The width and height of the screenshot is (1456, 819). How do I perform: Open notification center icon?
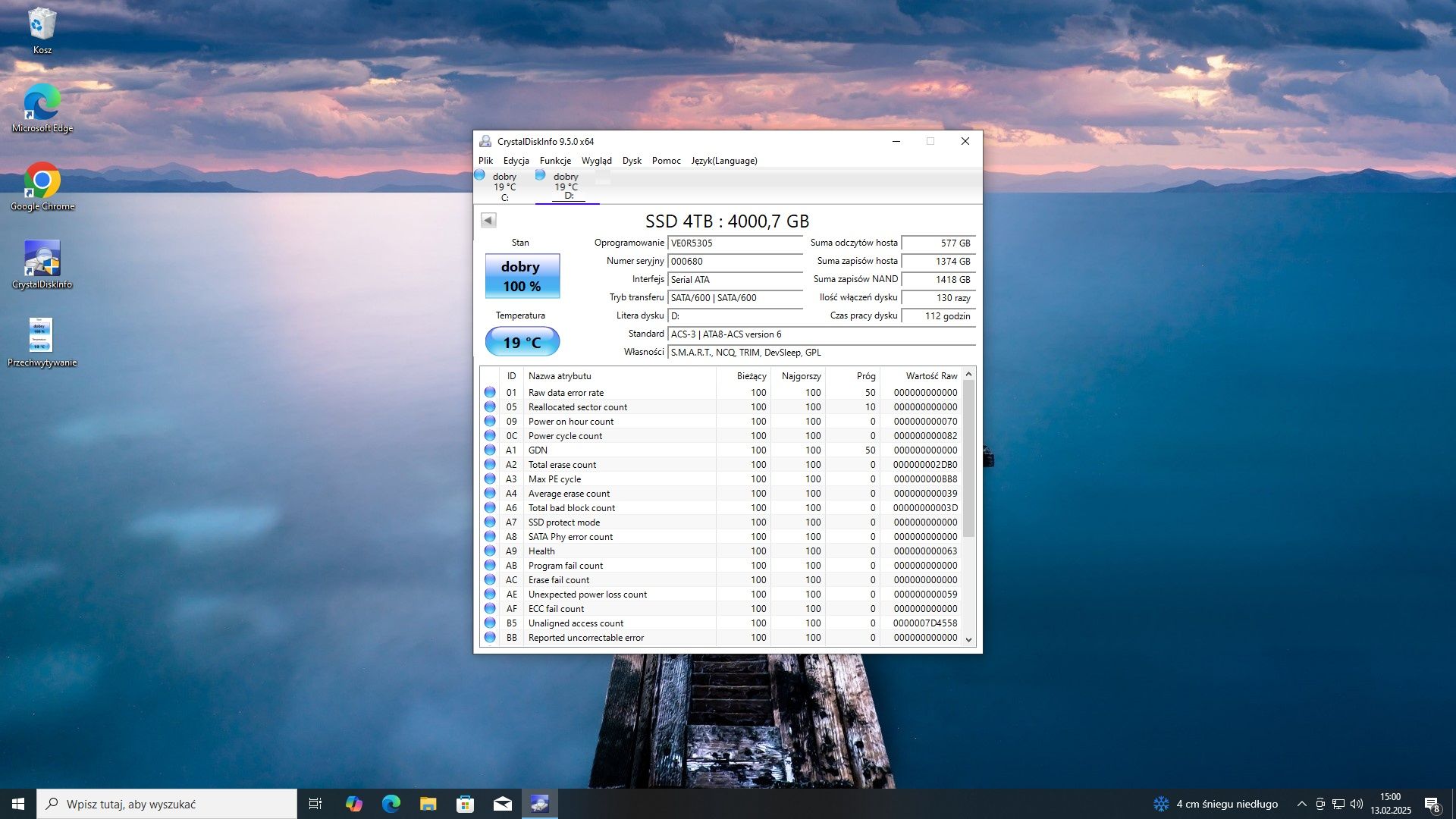tap(1432, 804)
